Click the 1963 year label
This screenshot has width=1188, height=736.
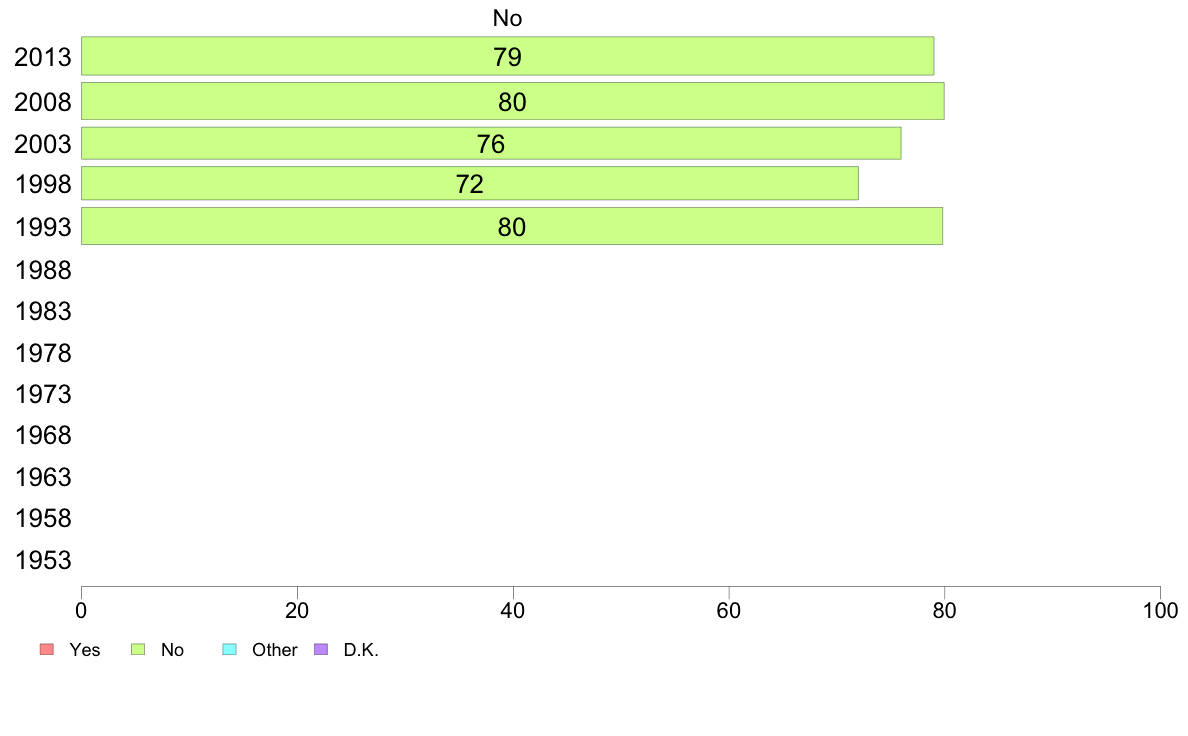43,478
